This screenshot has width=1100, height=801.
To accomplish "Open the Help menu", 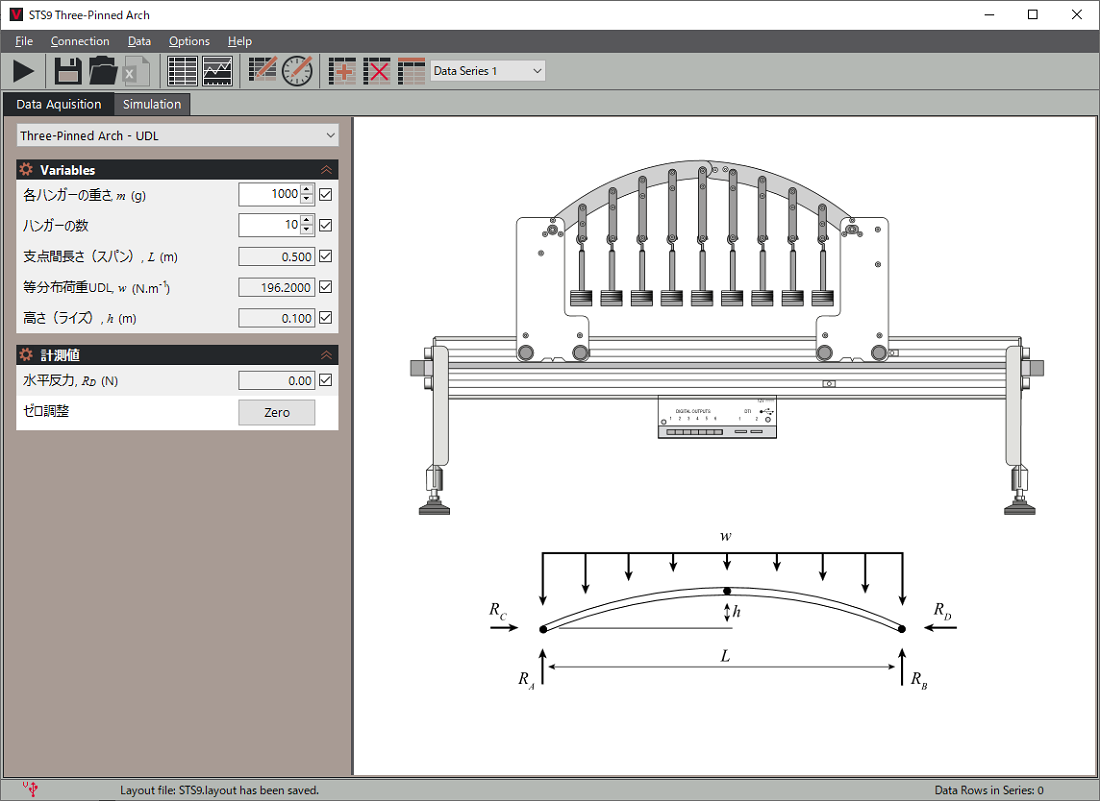I will pyautogui.click(x=239, y=41).
